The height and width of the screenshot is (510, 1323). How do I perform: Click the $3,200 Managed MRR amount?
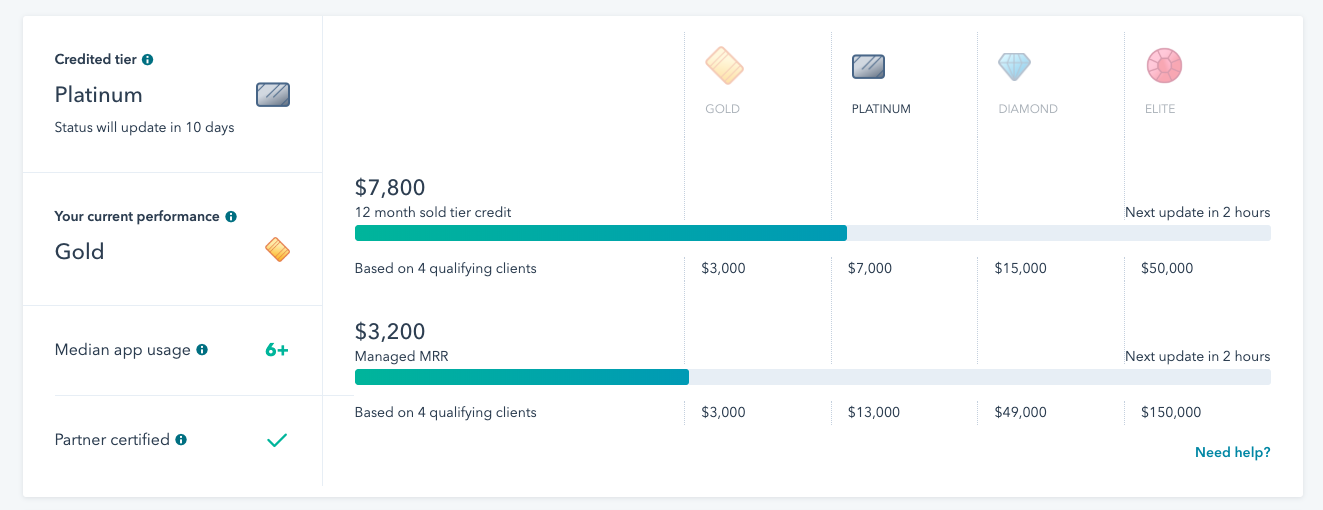coord(390,331)
